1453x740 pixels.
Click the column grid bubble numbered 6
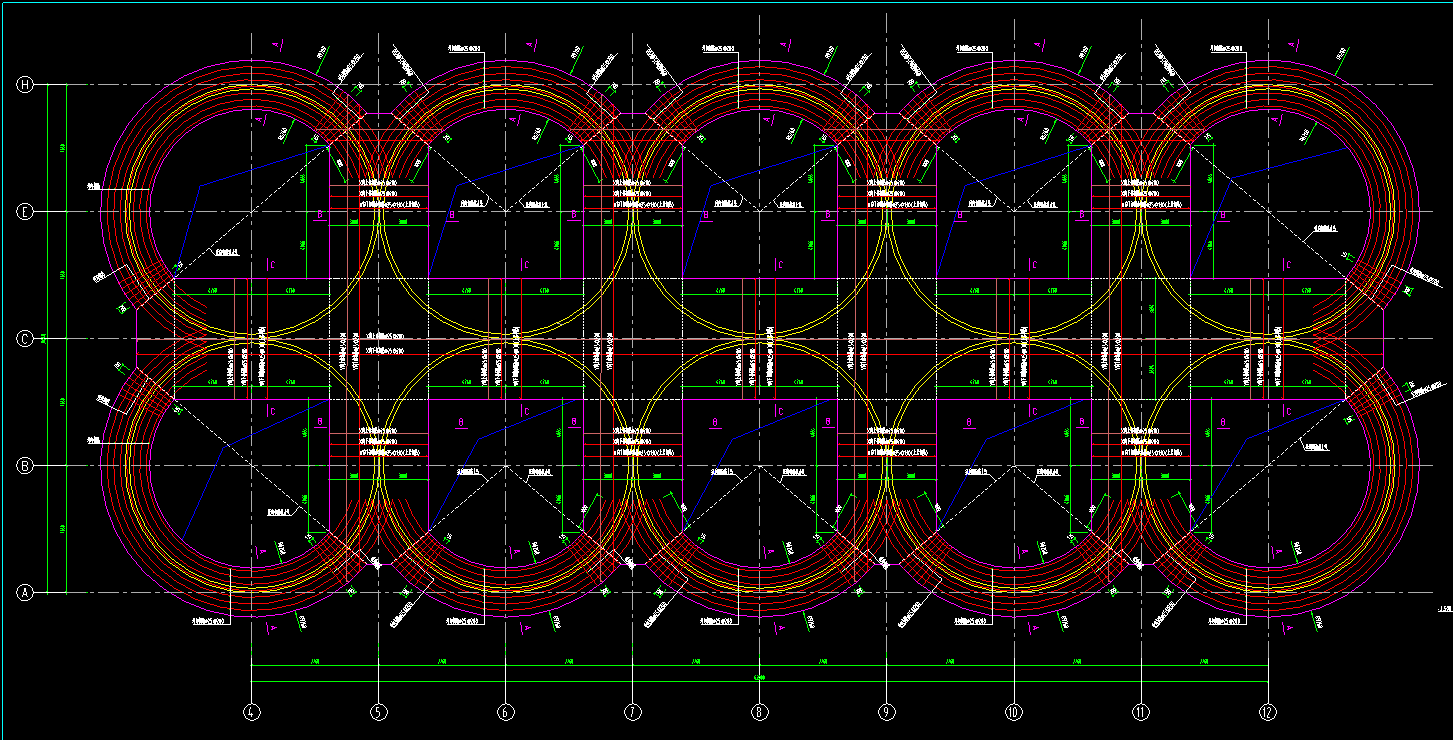coord(505,713)
